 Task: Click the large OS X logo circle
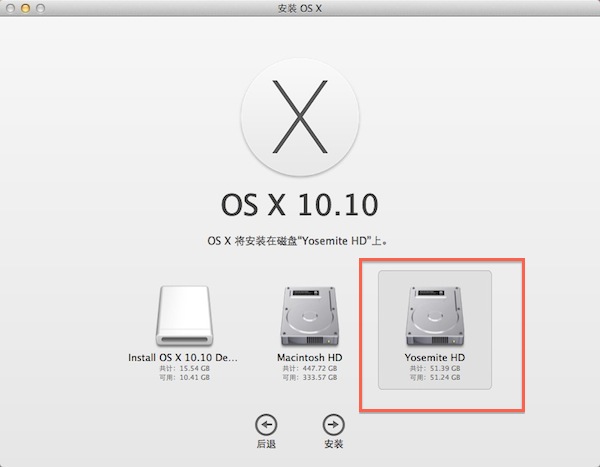tap(300, 117)
